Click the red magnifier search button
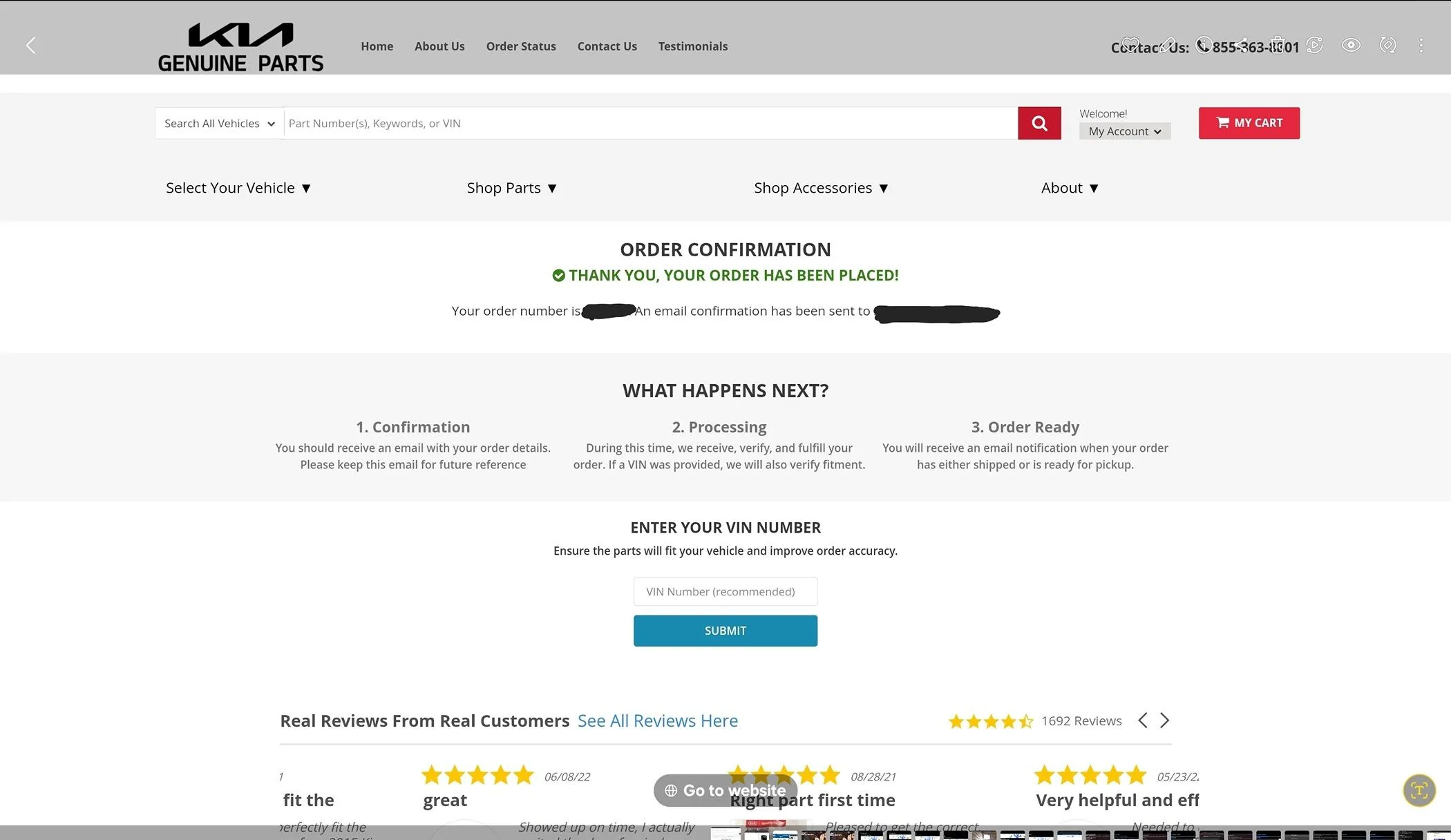 1039,123
